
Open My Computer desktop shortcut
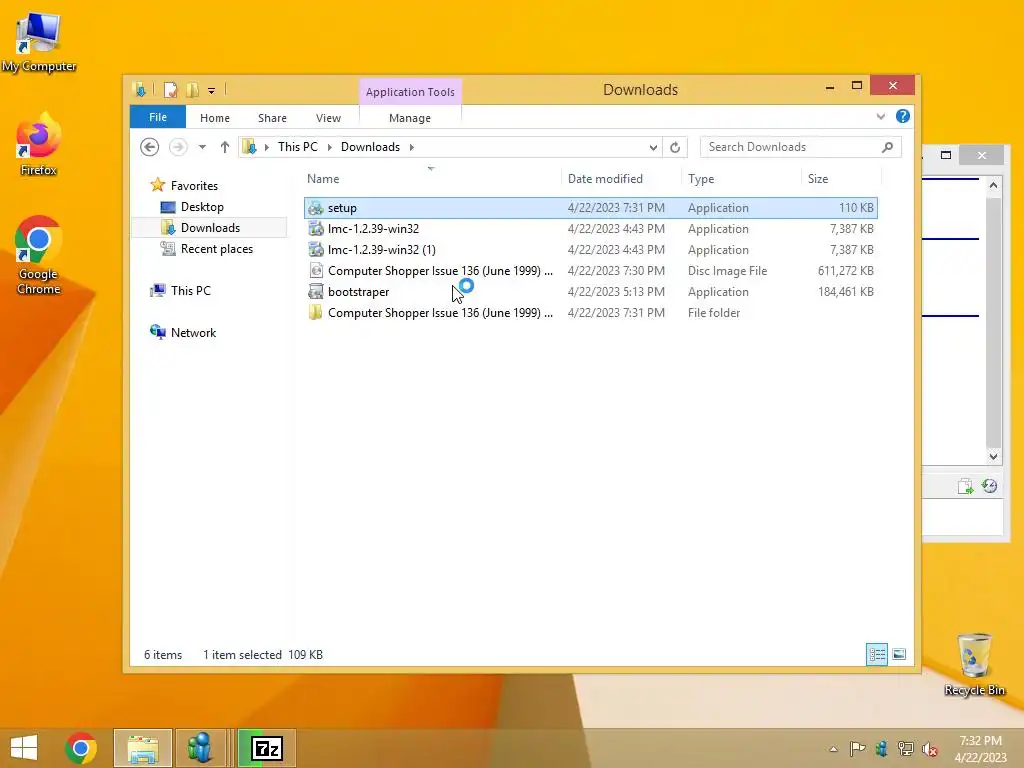39,42
